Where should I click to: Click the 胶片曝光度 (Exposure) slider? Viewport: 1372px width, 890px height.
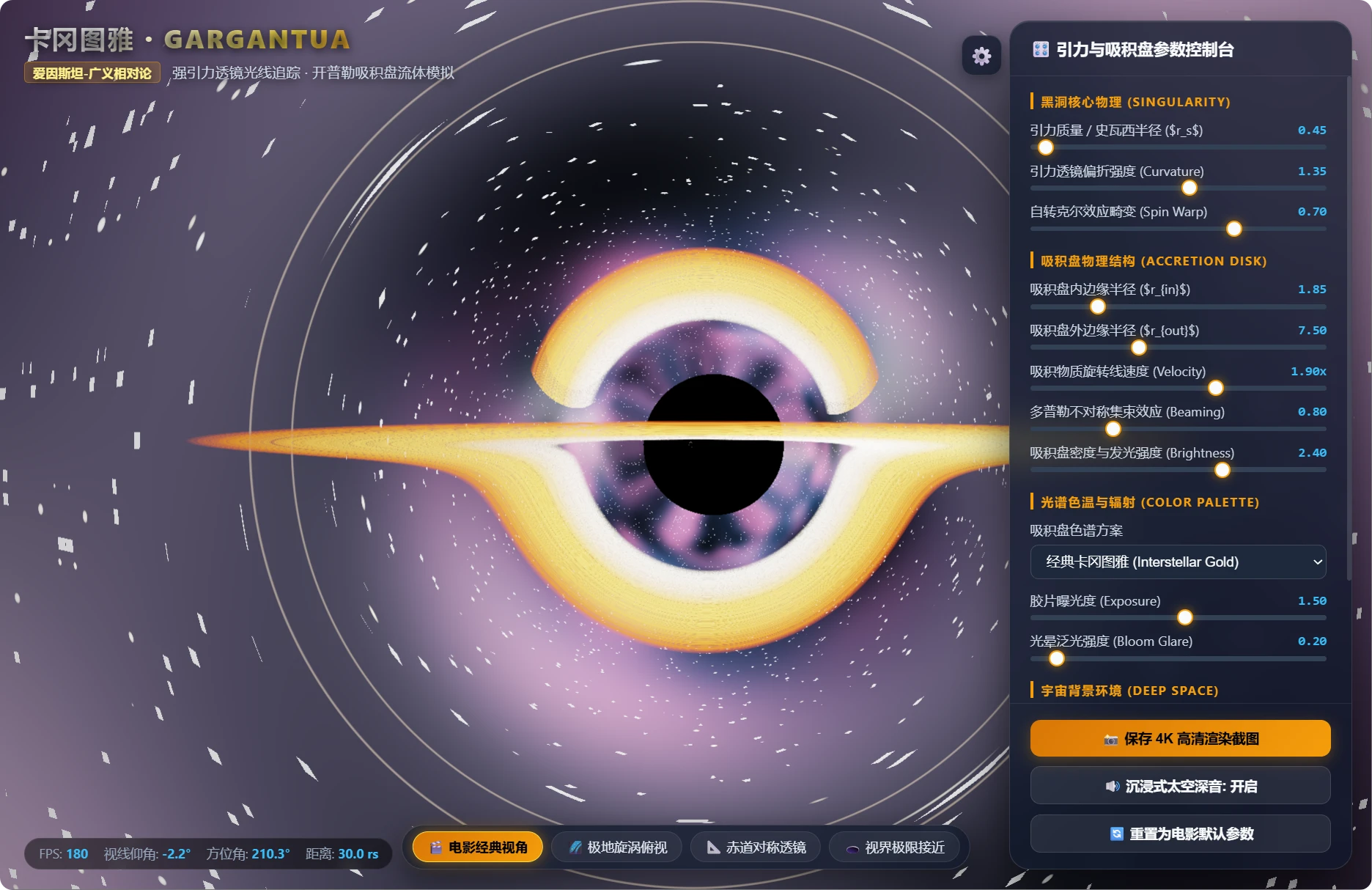click(x=1178, y=618)
